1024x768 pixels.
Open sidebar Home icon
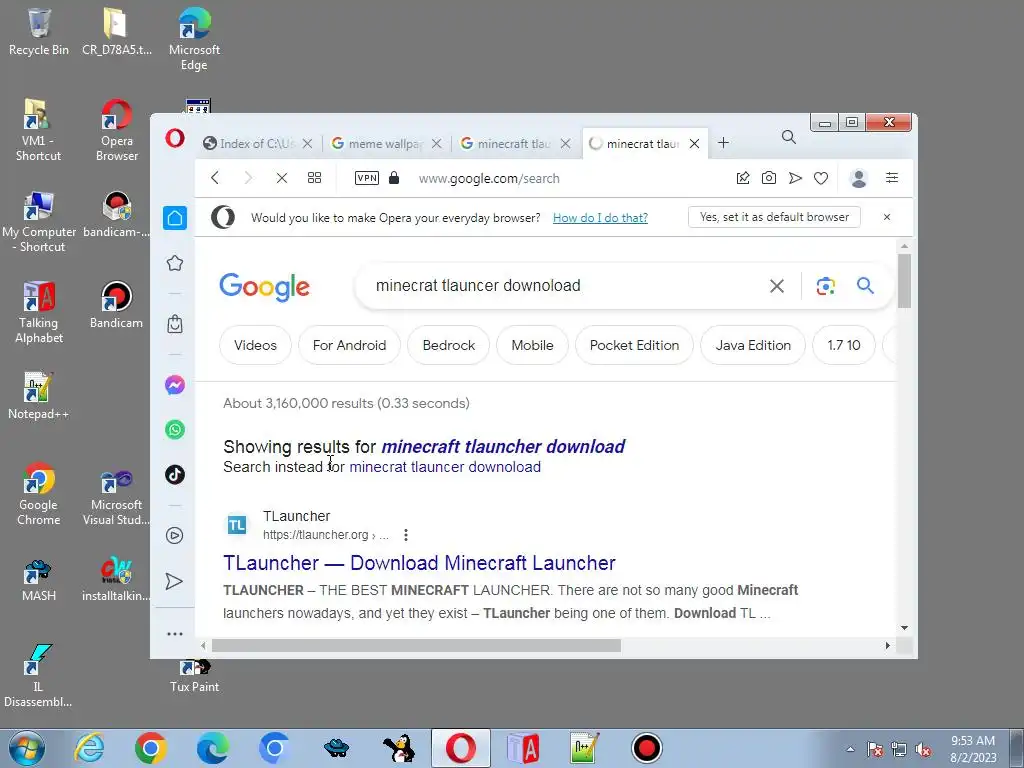click(x=174, y=218)
